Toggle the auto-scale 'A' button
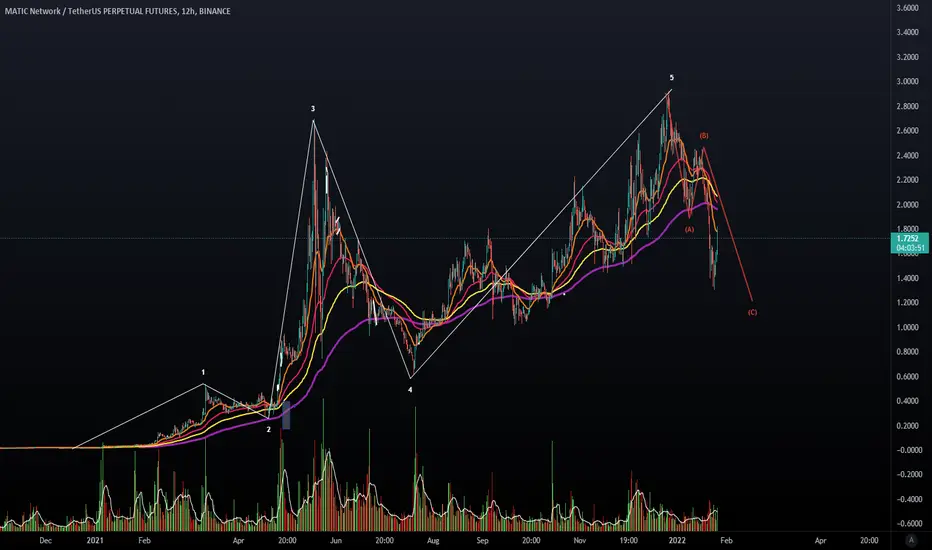The image size is (932, 550). (x=911, y=540)
